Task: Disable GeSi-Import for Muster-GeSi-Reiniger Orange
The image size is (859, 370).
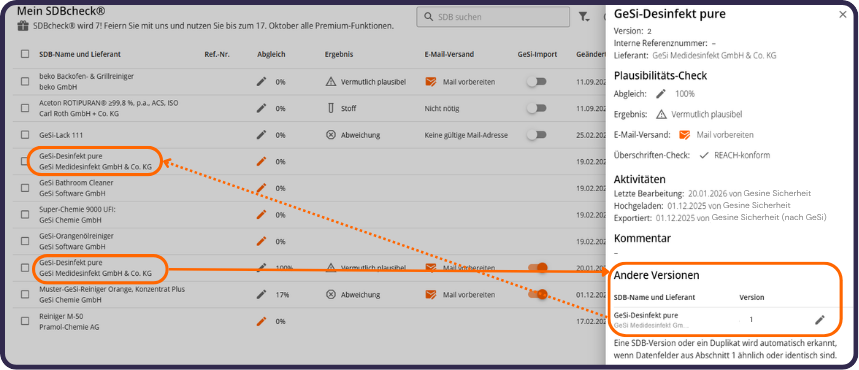Action: click(537, 294)
